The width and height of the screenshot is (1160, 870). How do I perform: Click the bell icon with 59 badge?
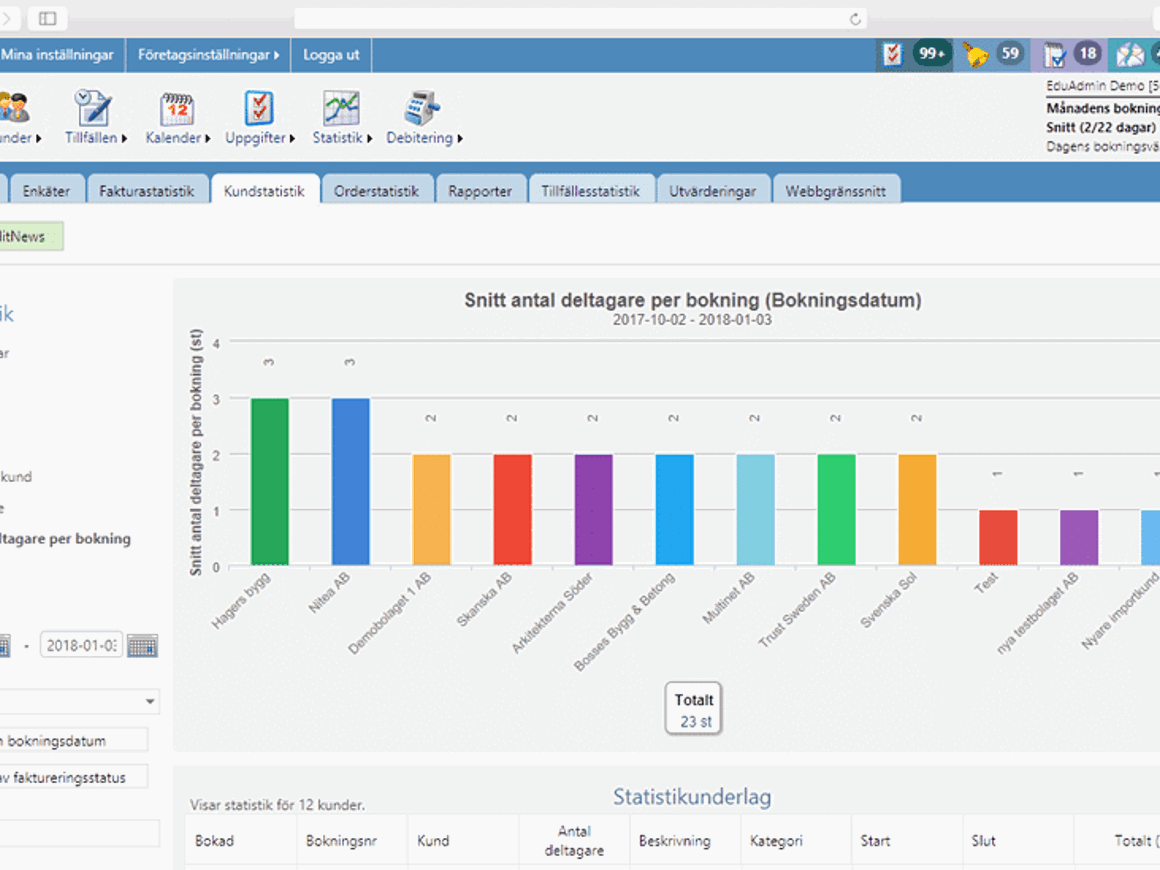tap(976, 54)
